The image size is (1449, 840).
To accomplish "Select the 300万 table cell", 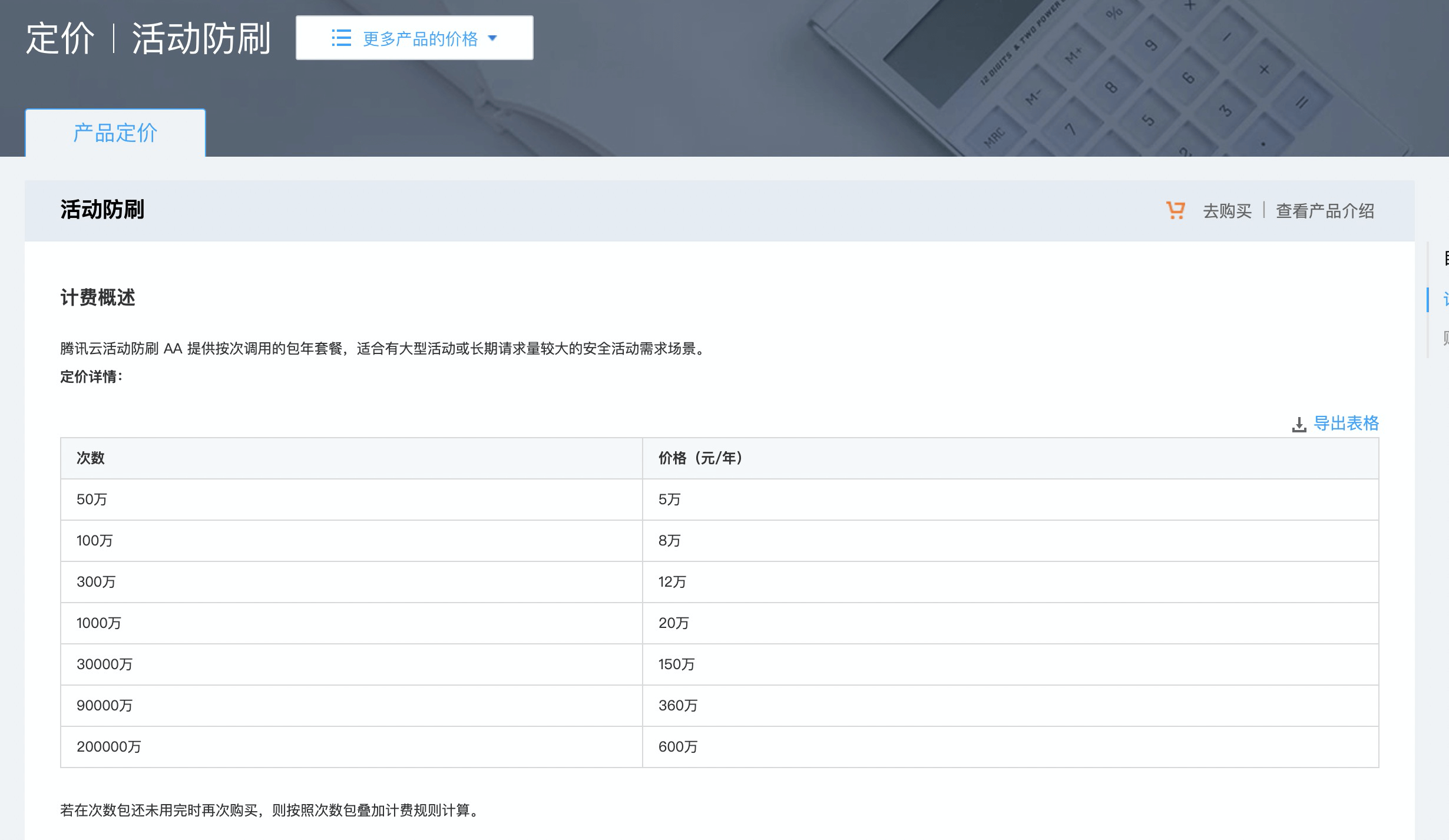I will coord(351,582).
